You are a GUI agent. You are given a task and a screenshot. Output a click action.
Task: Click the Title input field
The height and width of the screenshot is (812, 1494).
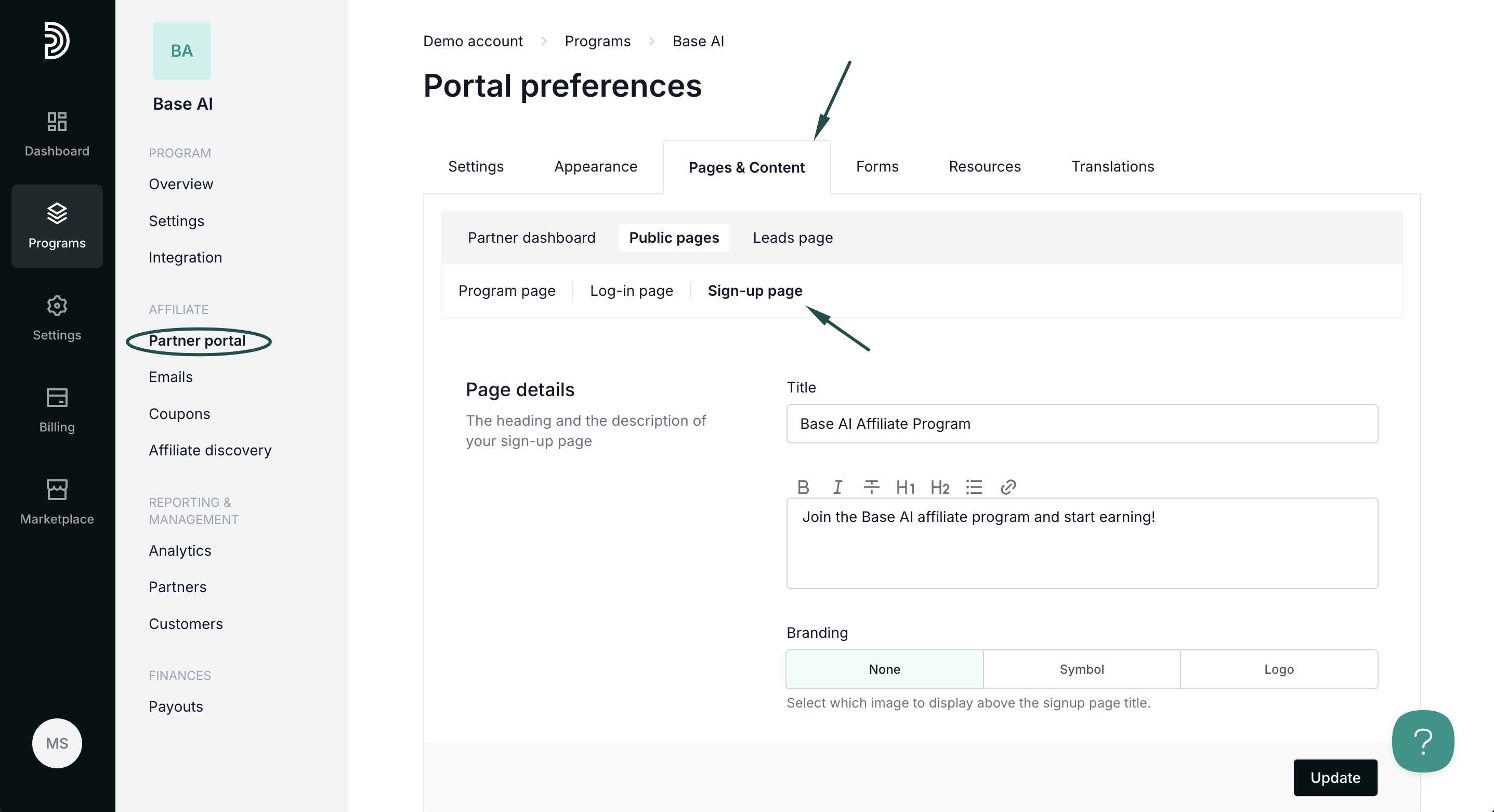tap(1082, 424)
